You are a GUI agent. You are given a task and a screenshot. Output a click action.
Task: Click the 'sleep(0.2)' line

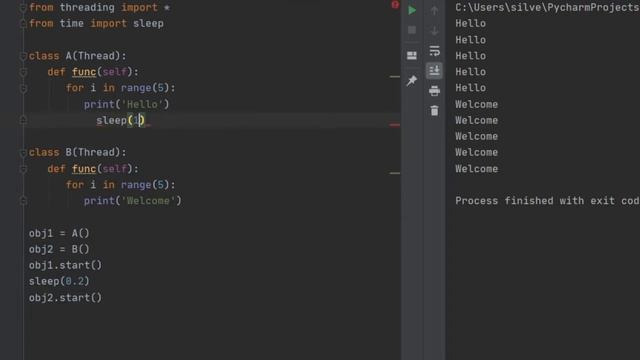[x=59, y=281]
